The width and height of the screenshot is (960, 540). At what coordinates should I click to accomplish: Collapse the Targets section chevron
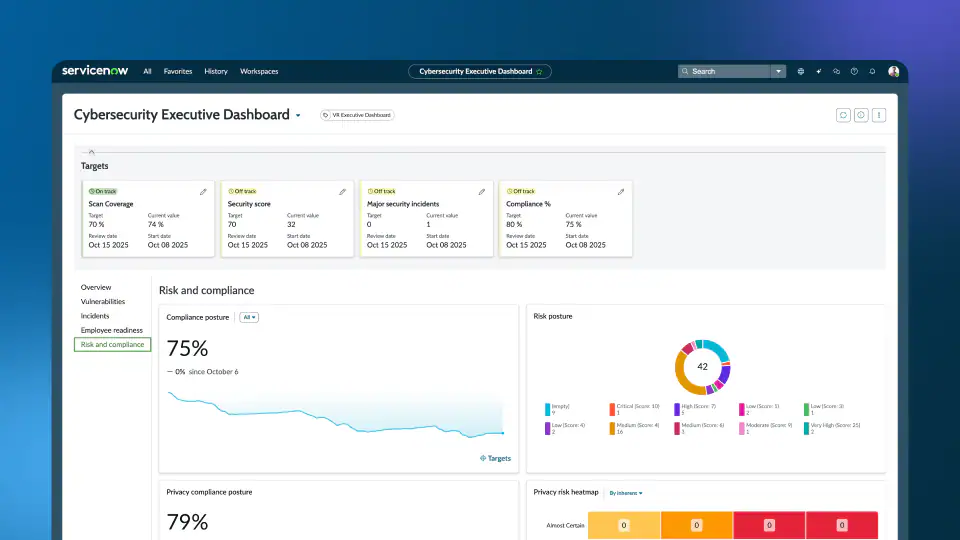(x=92, y=152)
